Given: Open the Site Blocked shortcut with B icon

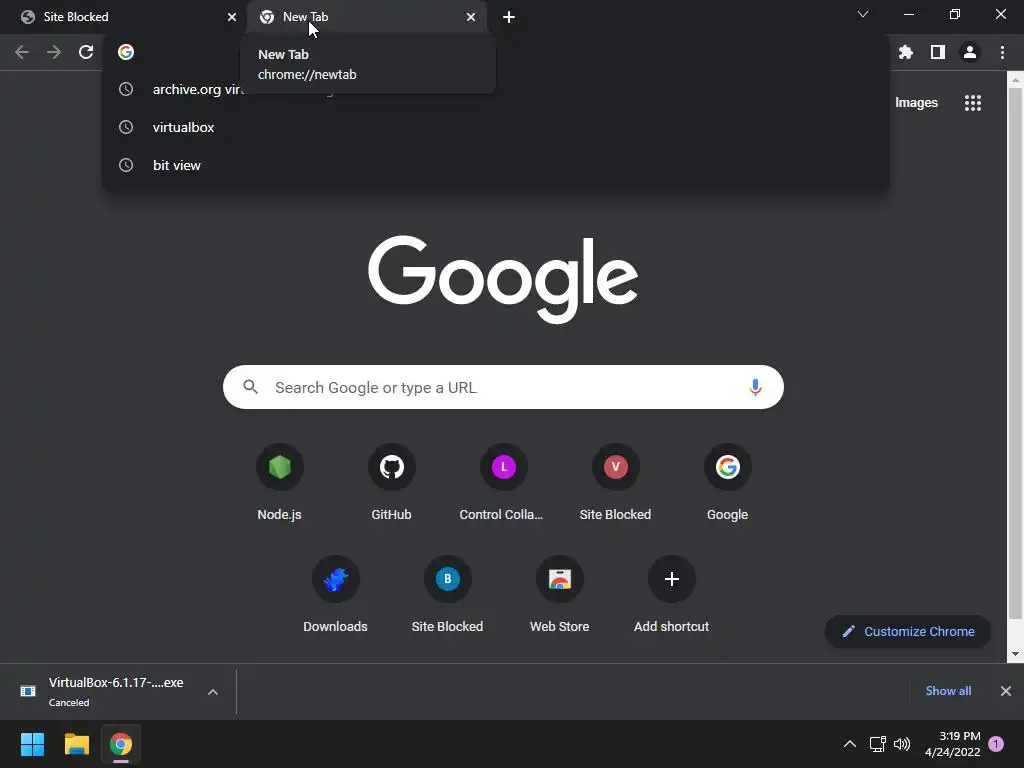Looking at the screenshot, I should [x=447, y=594].
